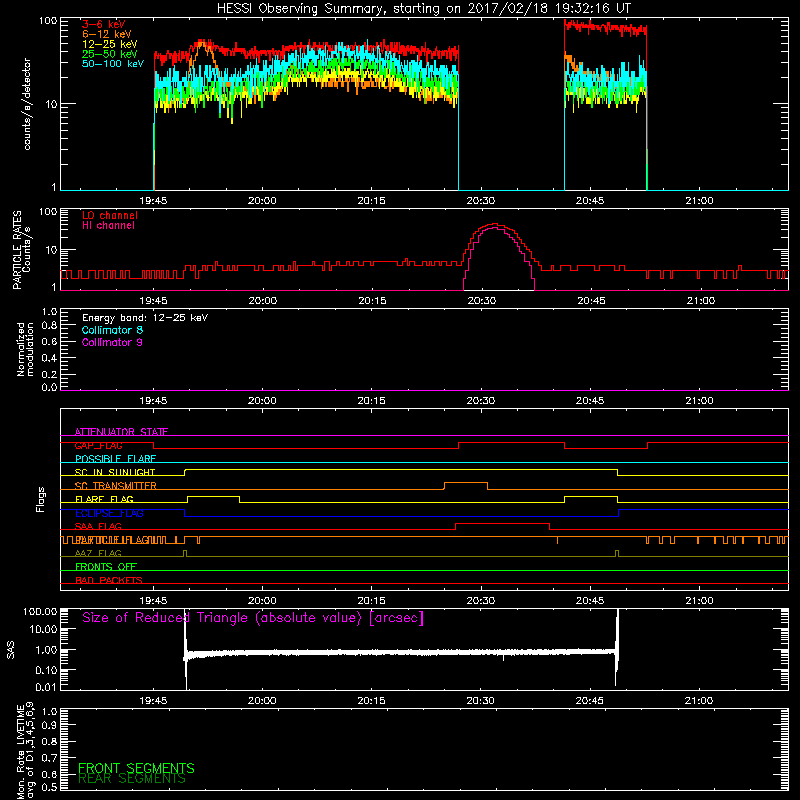Screen dimensions: 800x800
Task: Select the 'Collimator 9' legend label
Action: (x=112, y=342)
